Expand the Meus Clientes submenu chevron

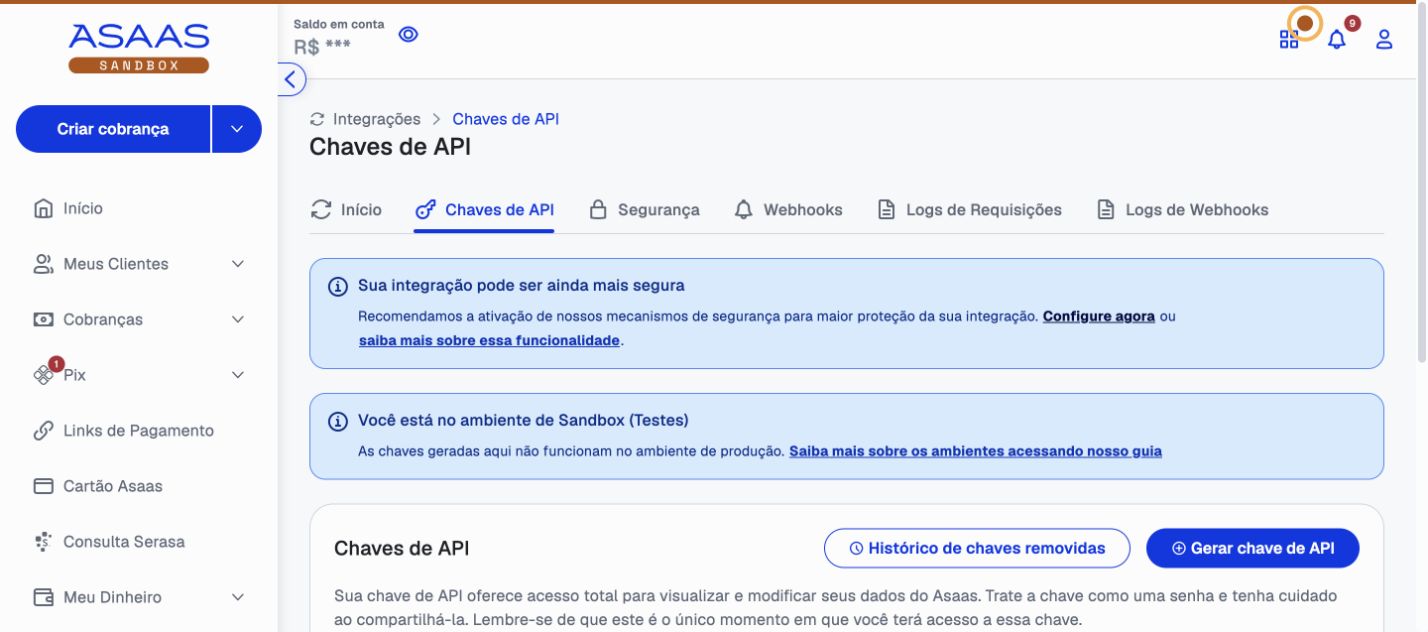click(238, 264)
